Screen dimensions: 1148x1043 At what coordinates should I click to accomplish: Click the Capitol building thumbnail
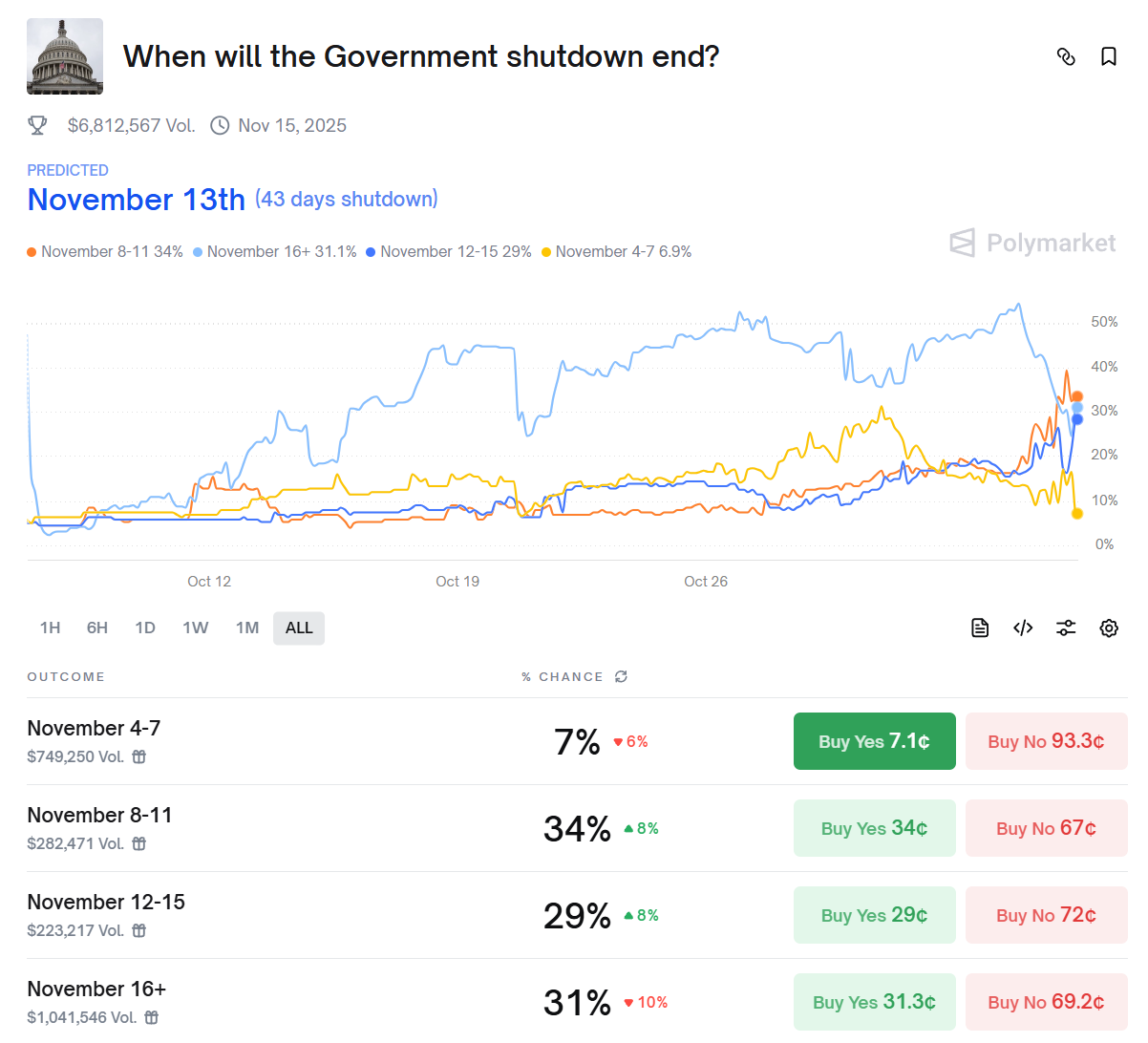[65, 56]
